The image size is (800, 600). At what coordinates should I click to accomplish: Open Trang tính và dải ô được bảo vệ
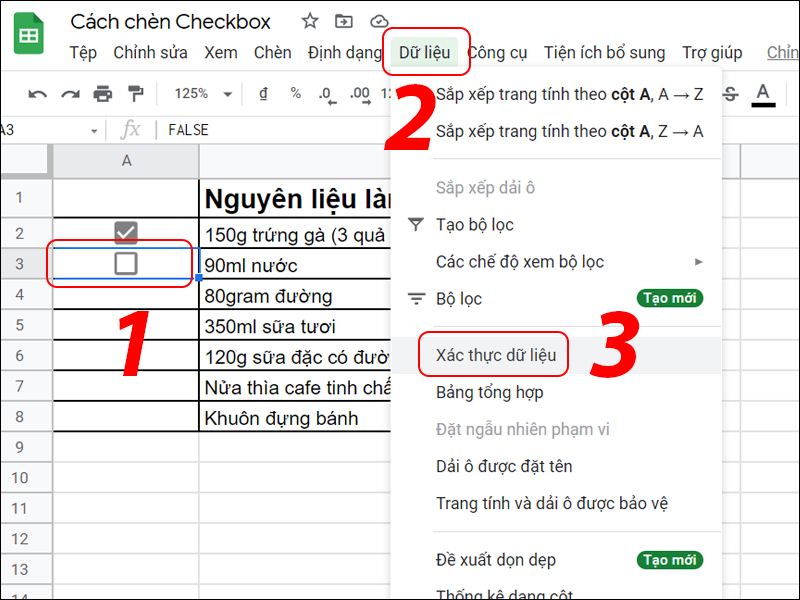(557, 504)
